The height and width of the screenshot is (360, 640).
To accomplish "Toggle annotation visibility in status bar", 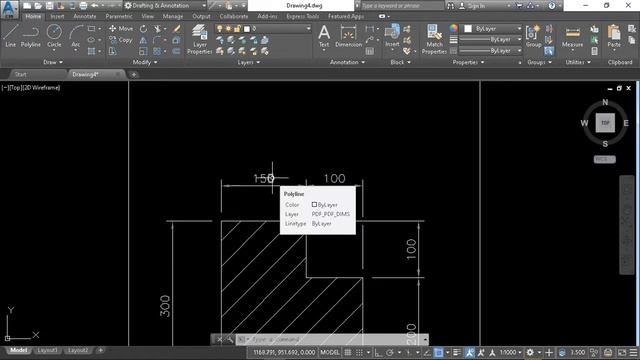I will (x=469, y=352).
